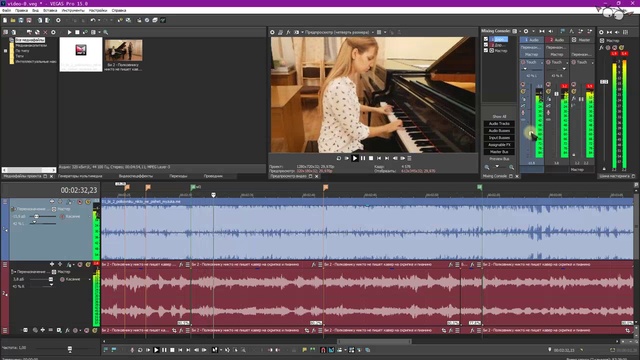Screen dimensions: 640x360
Task: Create a new project from main toolbar
Action: tap(5, 20)
